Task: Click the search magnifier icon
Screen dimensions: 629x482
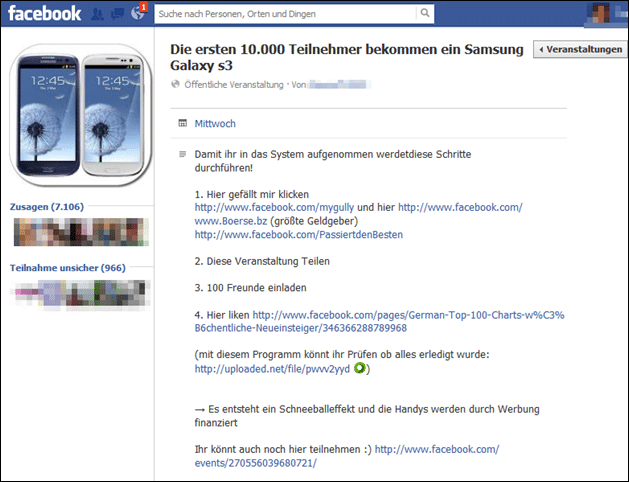Action: 424,13
